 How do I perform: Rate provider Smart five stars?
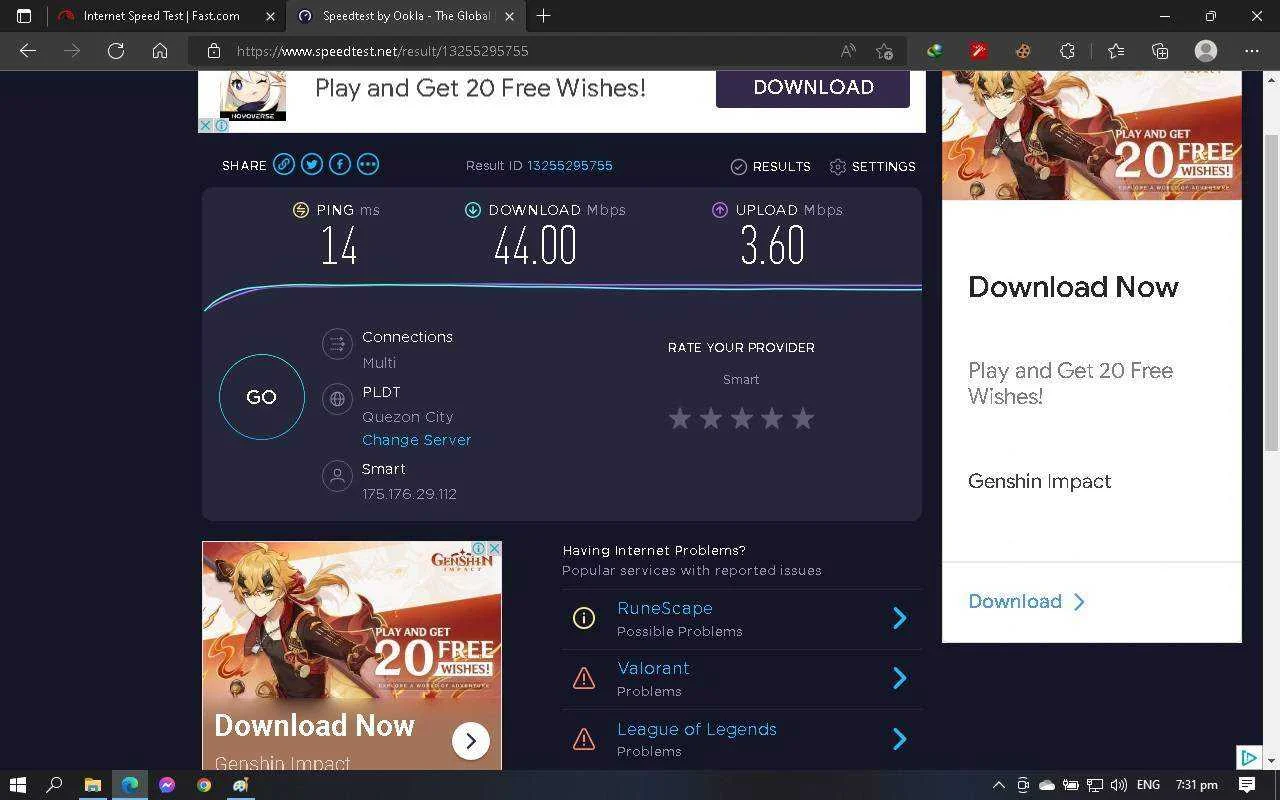point(803,418)
